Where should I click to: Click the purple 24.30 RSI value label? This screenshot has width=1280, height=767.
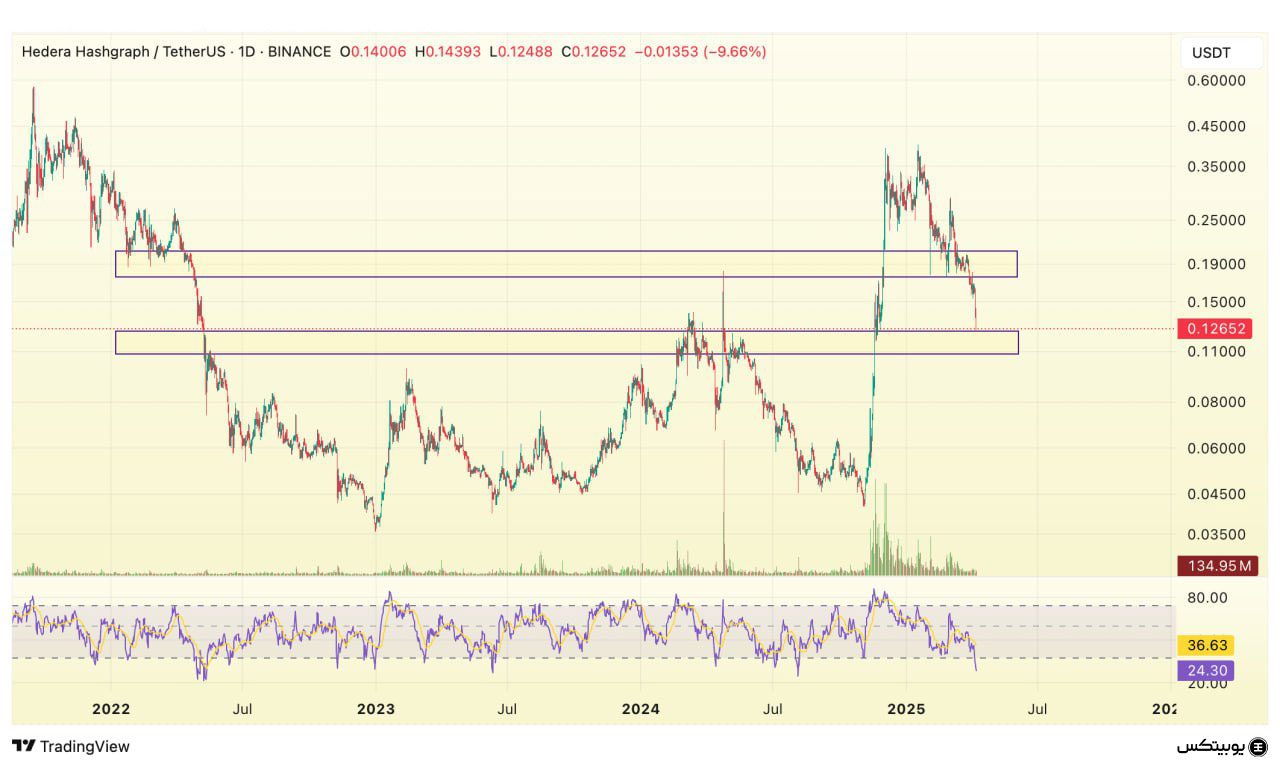(1206, 671)
